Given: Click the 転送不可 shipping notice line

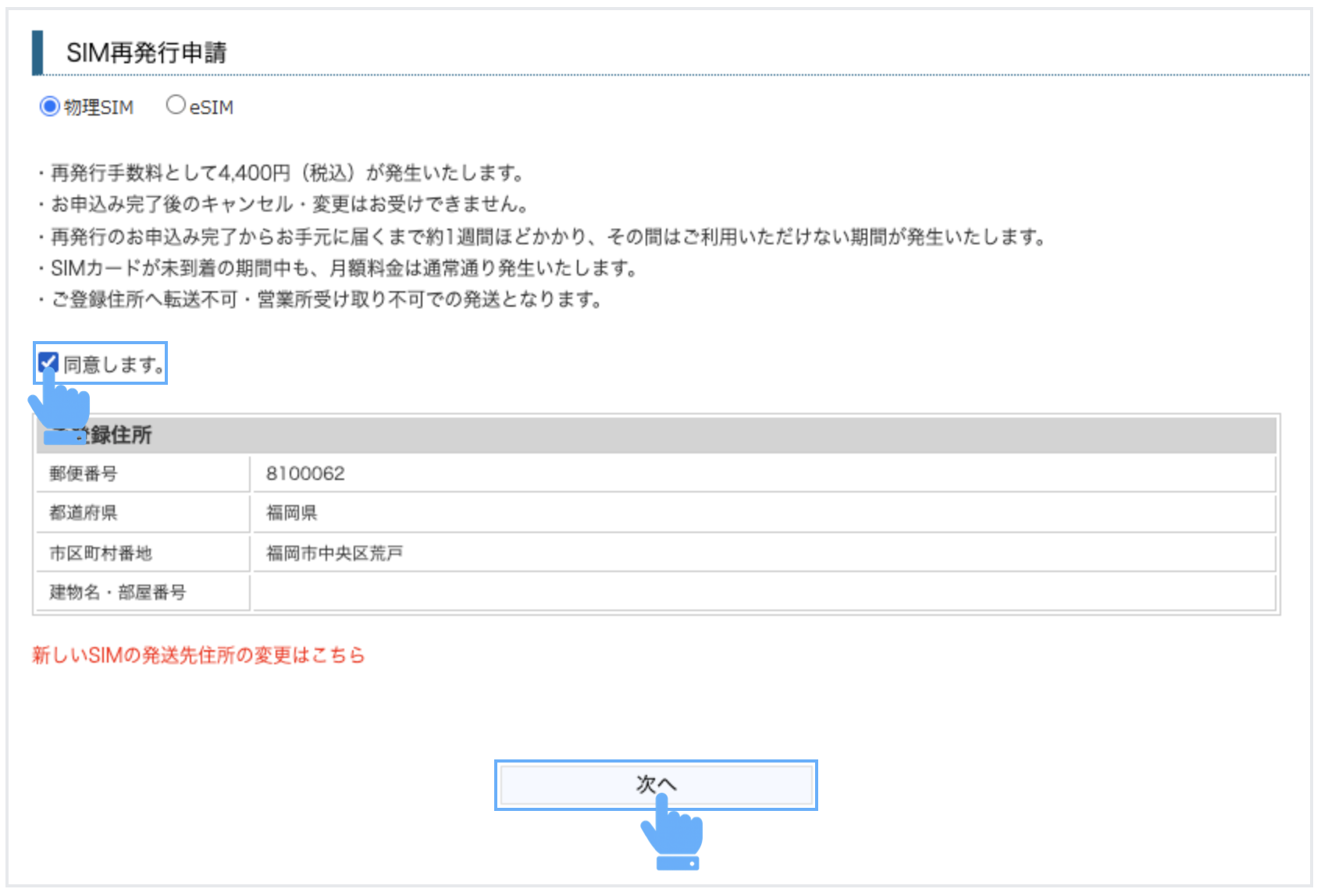Looking at the screenshot, I should click(x=326, y=300).
